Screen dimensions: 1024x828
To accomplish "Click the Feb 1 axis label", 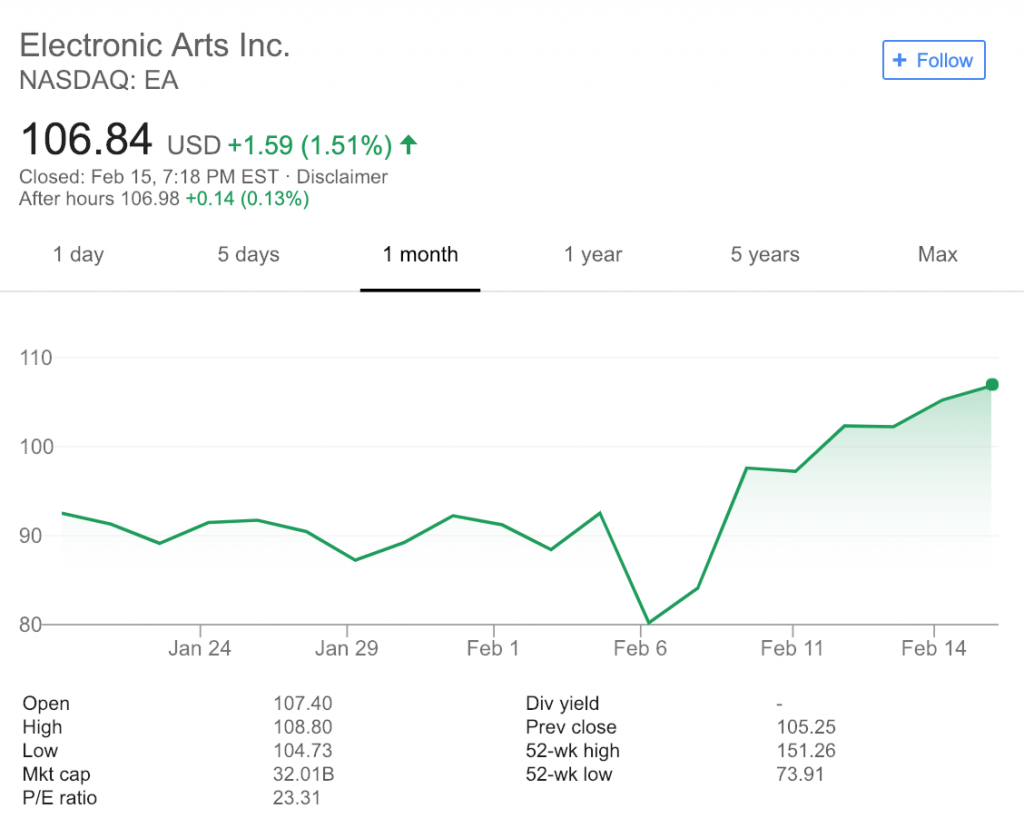I will tap(493, 648).
